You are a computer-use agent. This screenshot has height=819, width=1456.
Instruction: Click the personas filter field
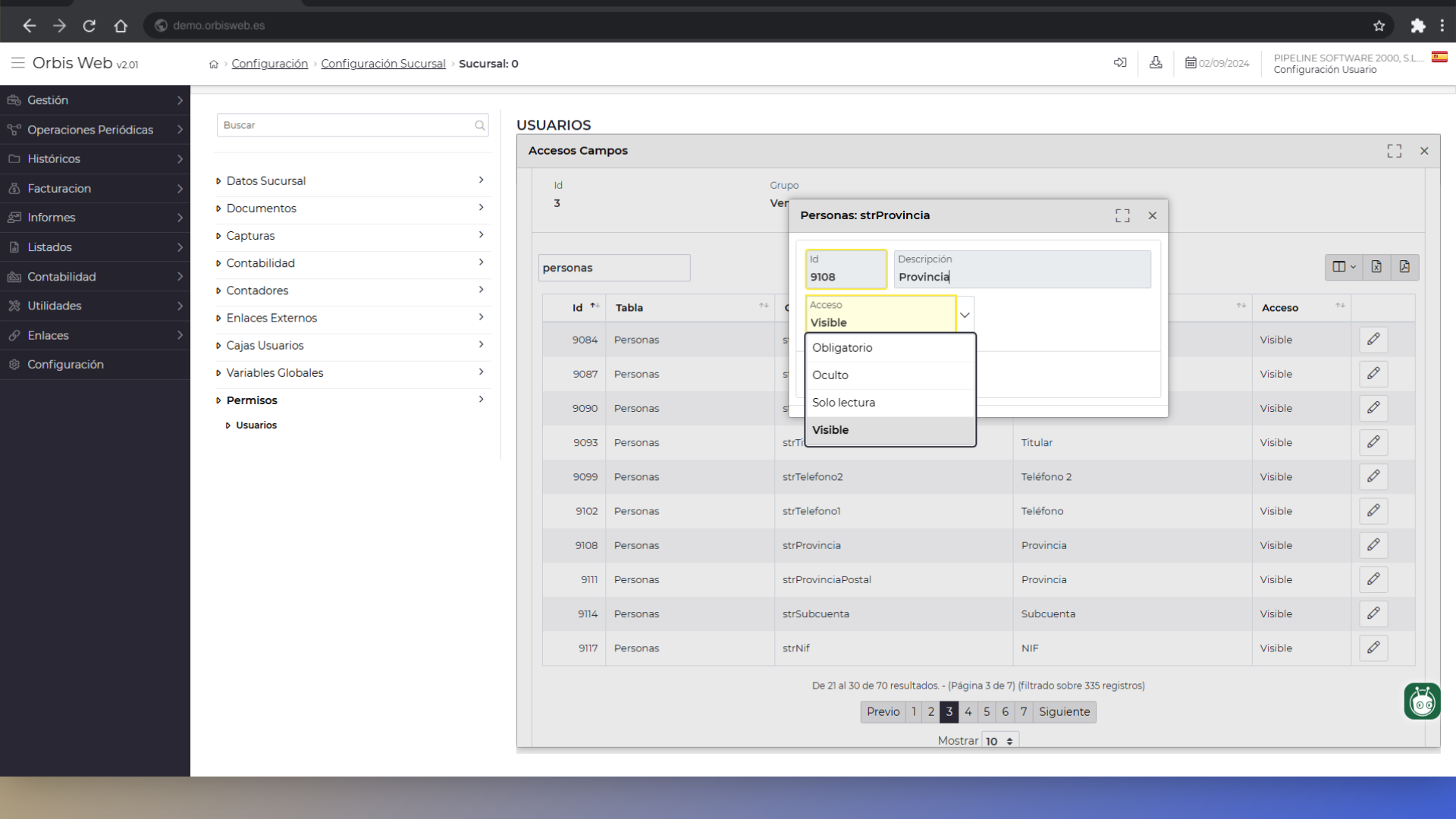614,268
